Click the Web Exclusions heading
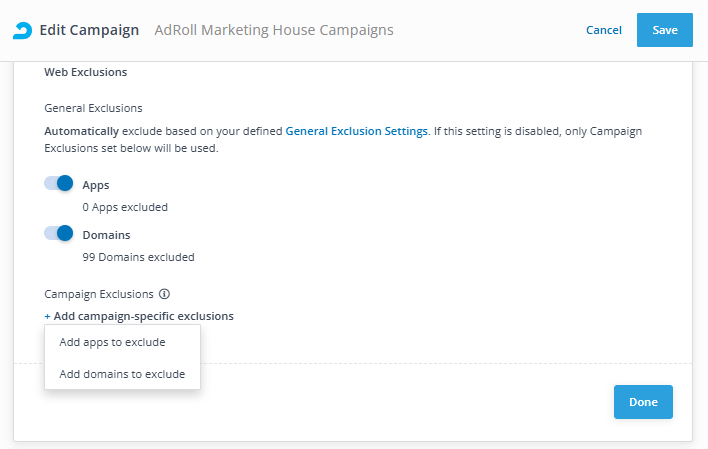The width and height of the screenshot is (708, 449). pos(85,72)
